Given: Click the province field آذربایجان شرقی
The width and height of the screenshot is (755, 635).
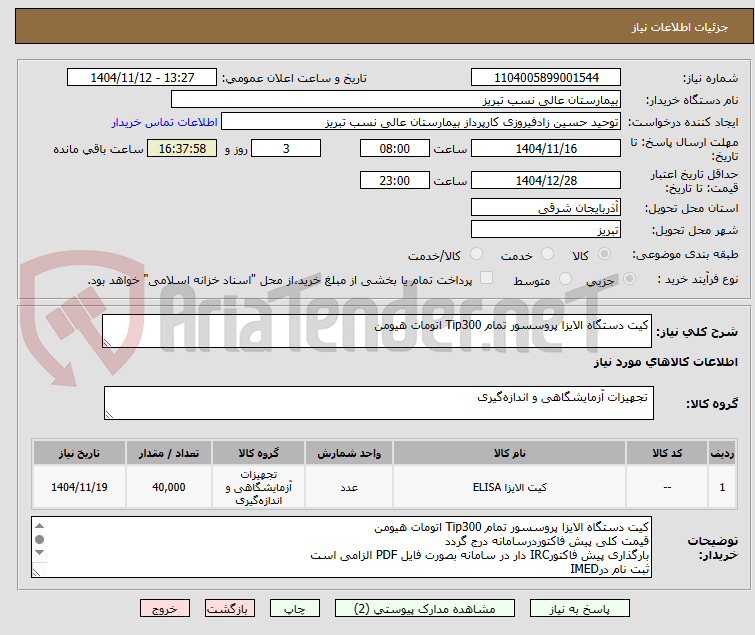Looking at the screenshot, I should [546, 207].
